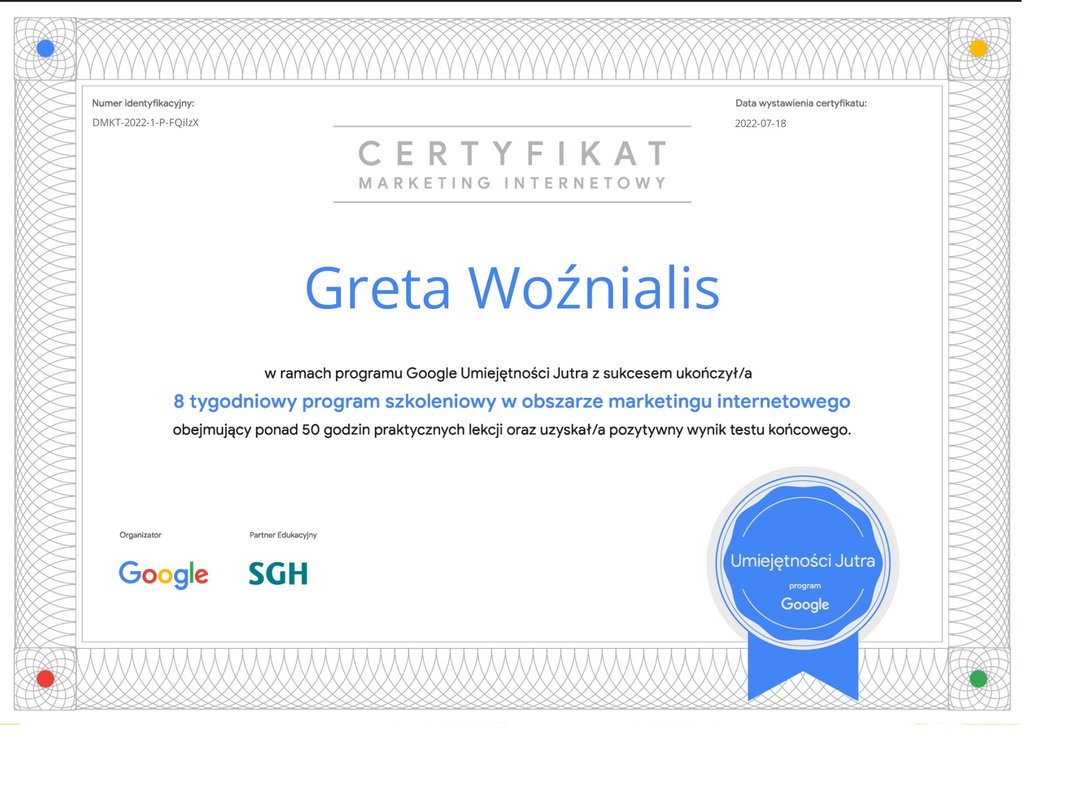Screen dimensions: 1080x795
Task: Click the white Google text inside the badge
Action: coord(804,604)
